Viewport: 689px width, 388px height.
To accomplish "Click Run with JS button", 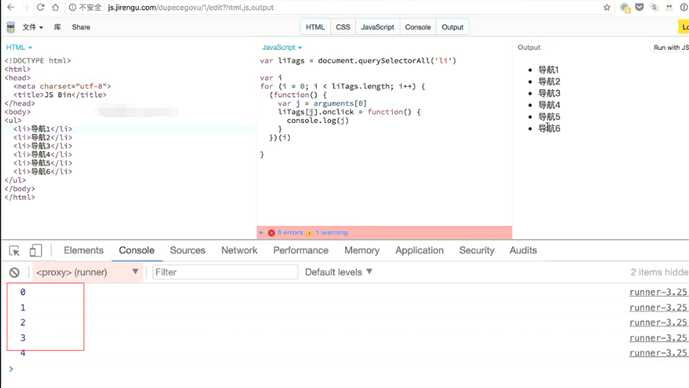I will (x=671, y=47).
